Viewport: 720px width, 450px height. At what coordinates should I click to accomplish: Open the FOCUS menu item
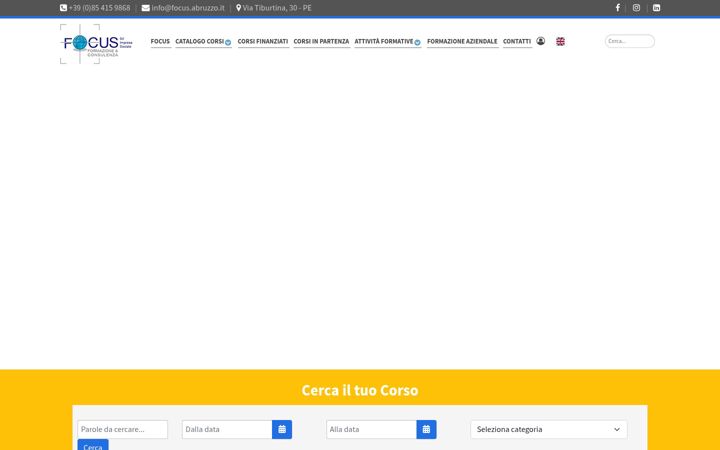coord(160,41)
